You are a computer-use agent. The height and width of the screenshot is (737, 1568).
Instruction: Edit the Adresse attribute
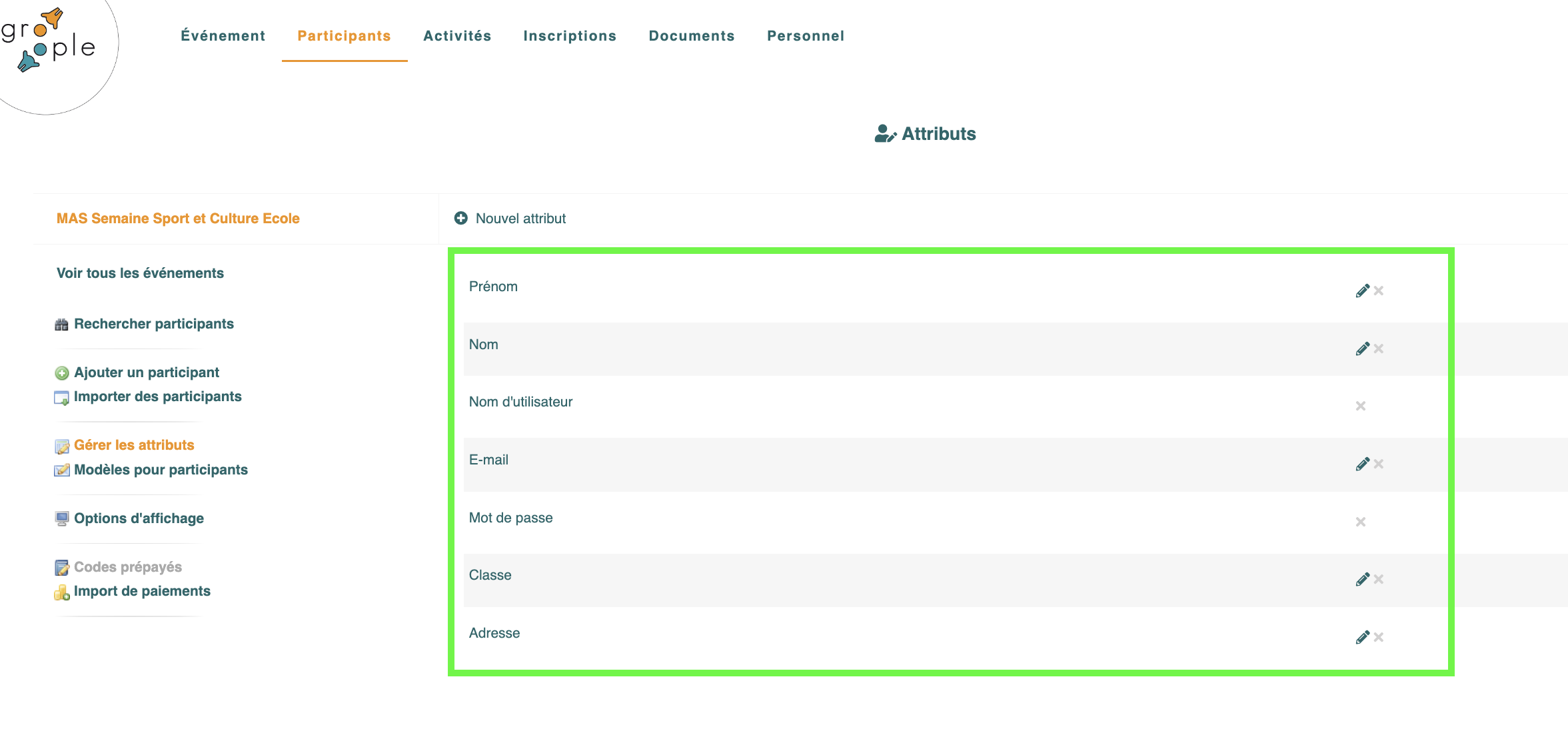click(x=1362, y=637)
